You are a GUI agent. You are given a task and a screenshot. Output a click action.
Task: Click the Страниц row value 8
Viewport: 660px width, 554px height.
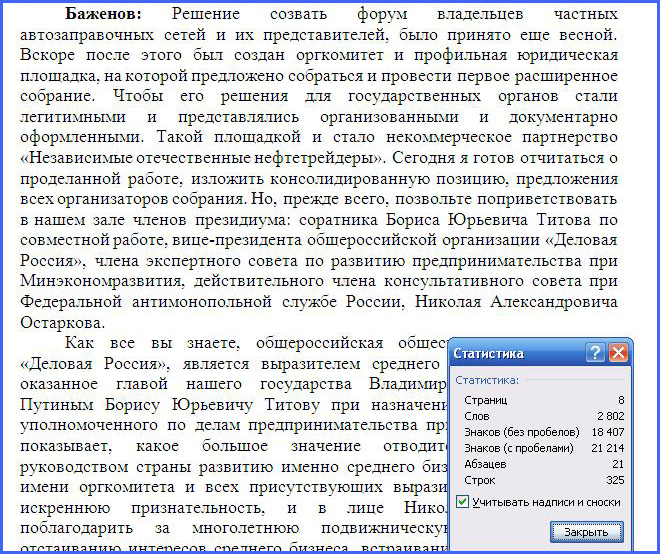[x=621, y=400]
